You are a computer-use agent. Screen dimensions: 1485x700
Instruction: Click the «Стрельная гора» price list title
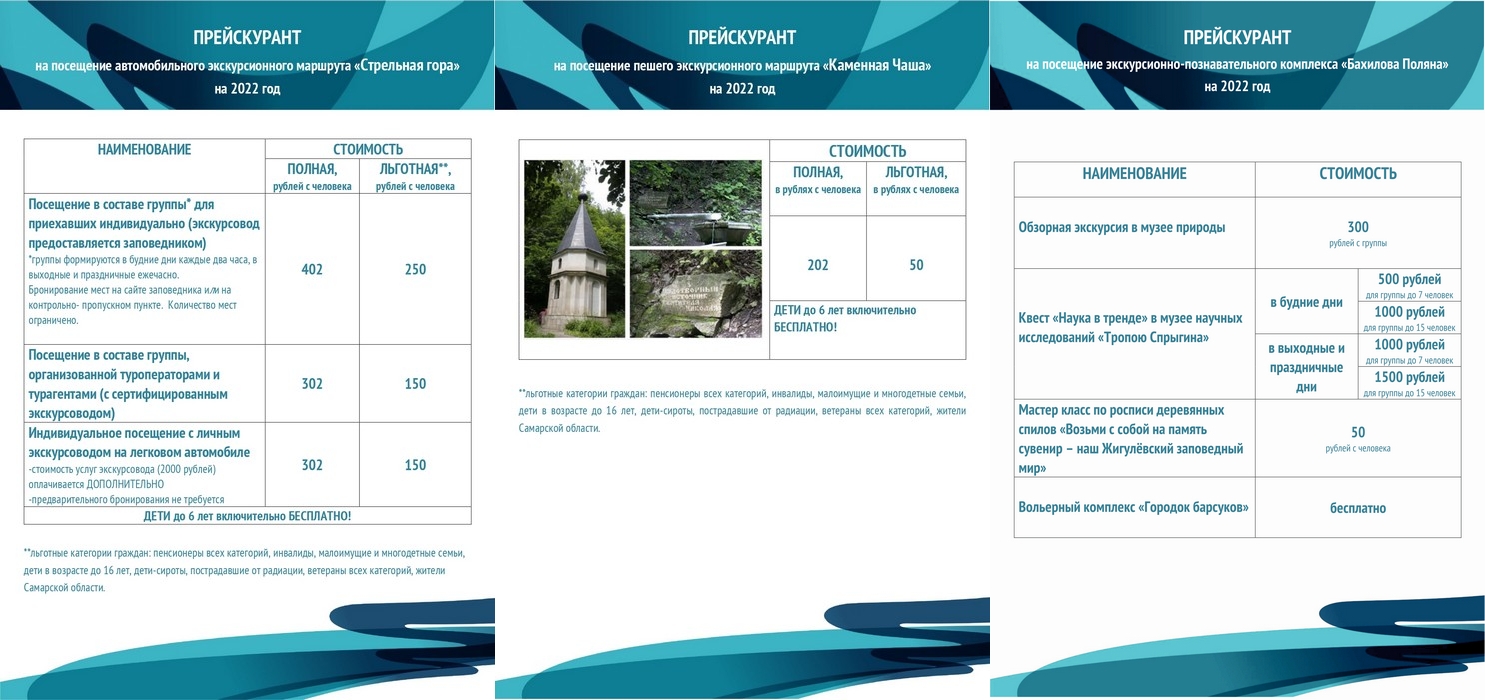point(247,66)
